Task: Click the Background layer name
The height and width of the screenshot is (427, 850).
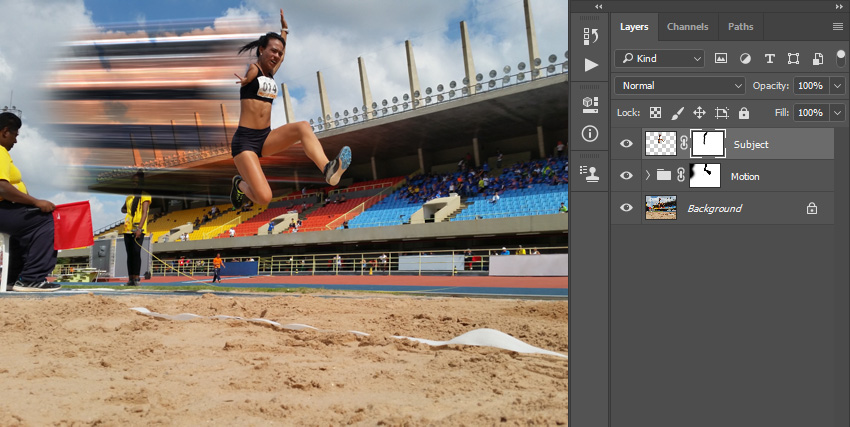Action: pyautogui.click(x=714, y=208)
